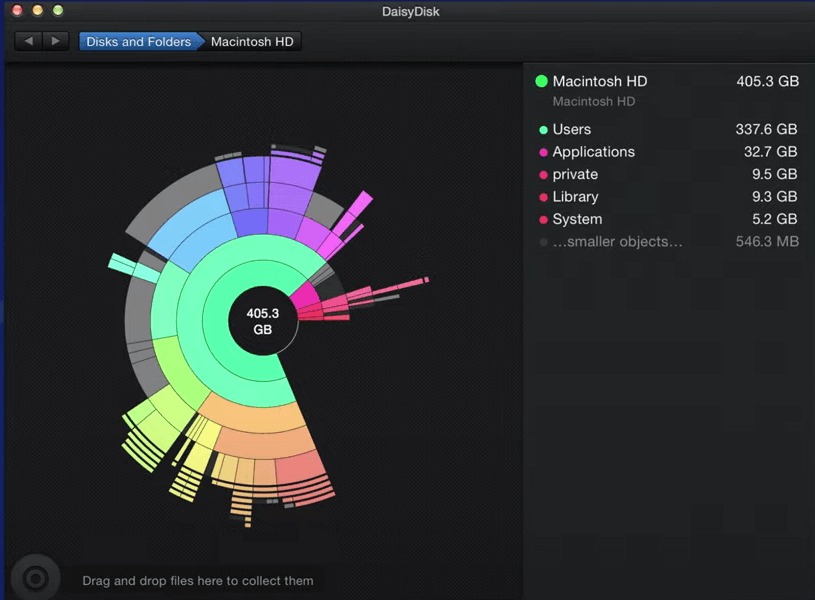Click the 405.3 GB total in sidebar
Viewport: 815px width, 600px height.
pos(767,81)
